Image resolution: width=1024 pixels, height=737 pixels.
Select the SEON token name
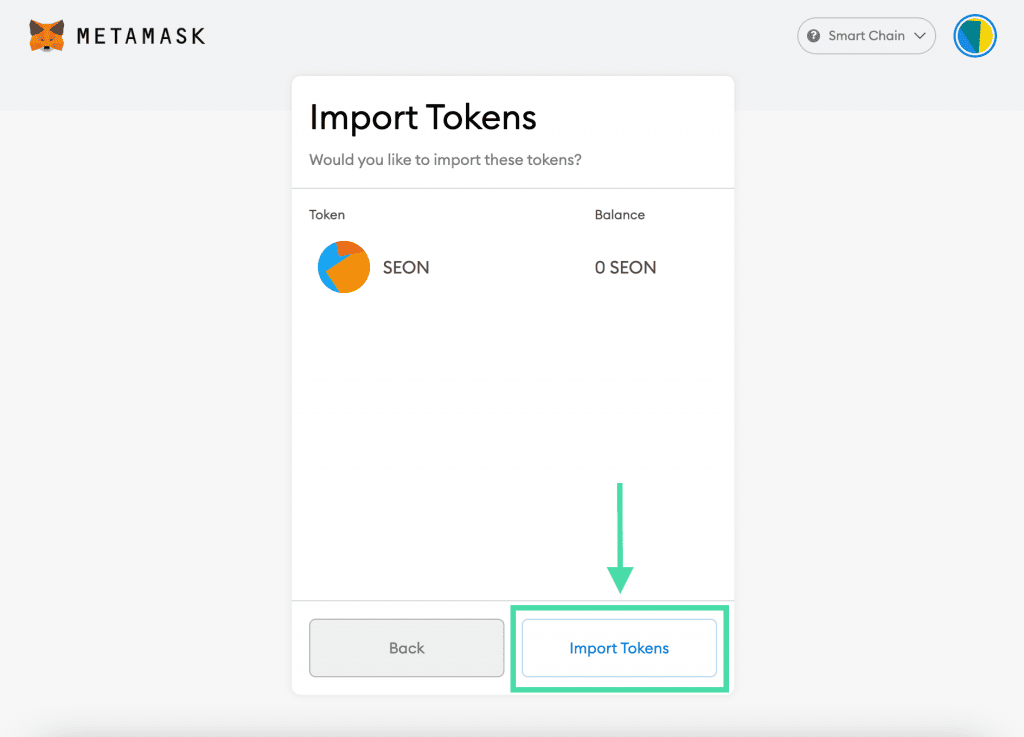pos(406,268)
